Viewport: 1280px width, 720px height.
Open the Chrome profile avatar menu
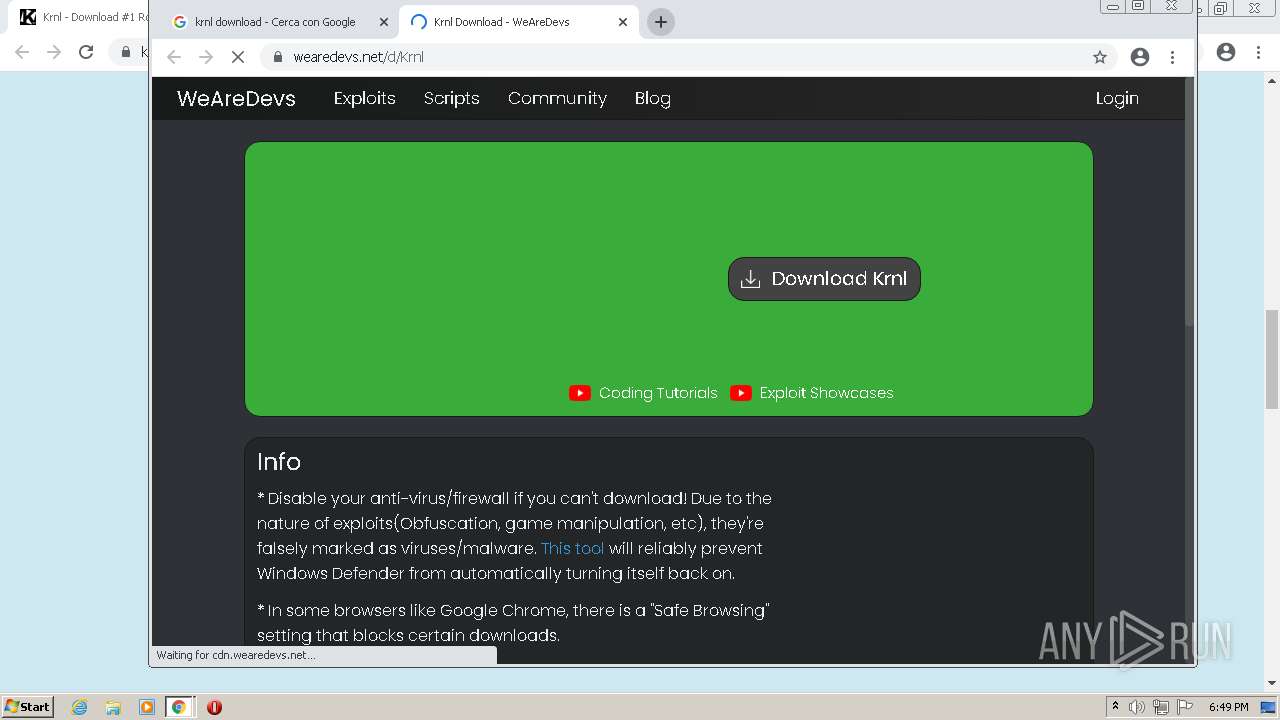(x=1140, y=57)
